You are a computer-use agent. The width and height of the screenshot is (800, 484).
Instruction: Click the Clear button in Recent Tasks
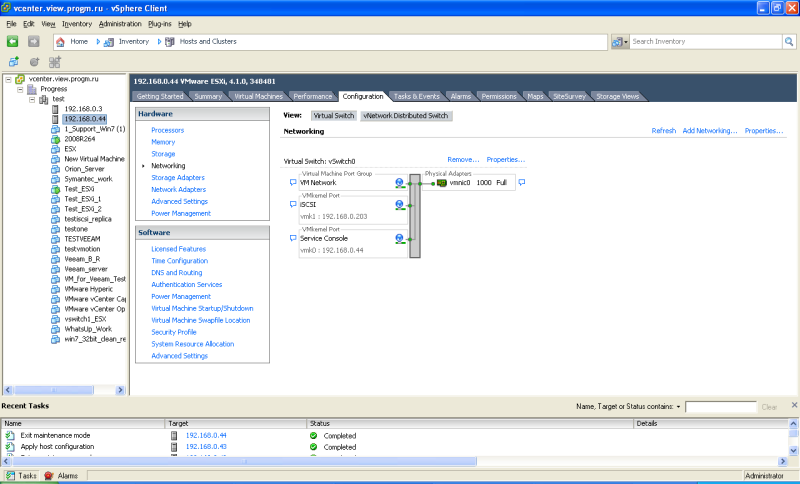tap(769, 407)
